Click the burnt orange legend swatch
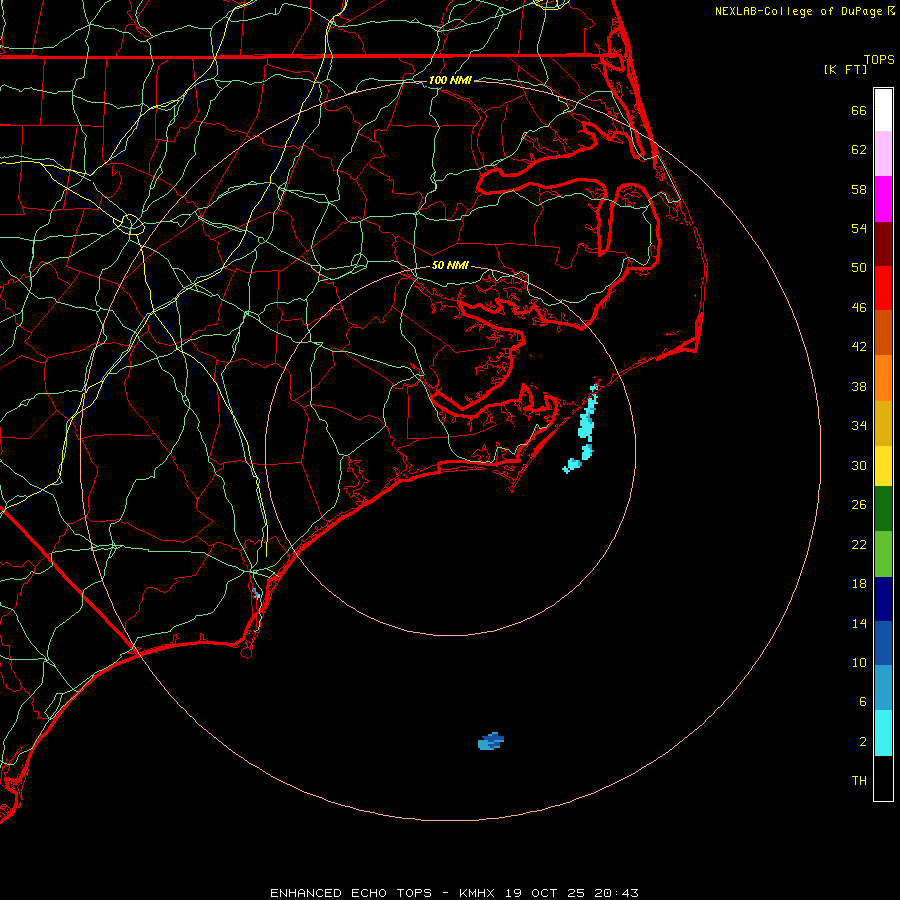Image resolution: width=900 pixels, height=900 pixels. point(883,332)
